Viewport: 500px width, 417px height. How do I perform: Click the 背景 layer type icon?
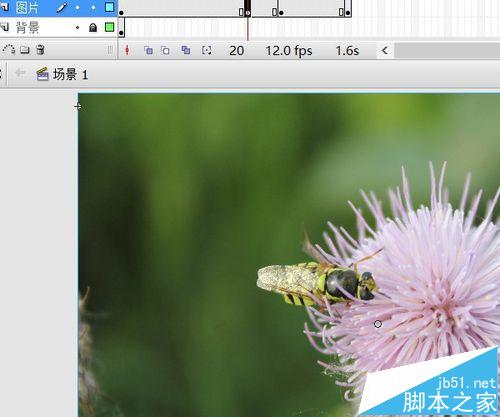pos(5,27)
